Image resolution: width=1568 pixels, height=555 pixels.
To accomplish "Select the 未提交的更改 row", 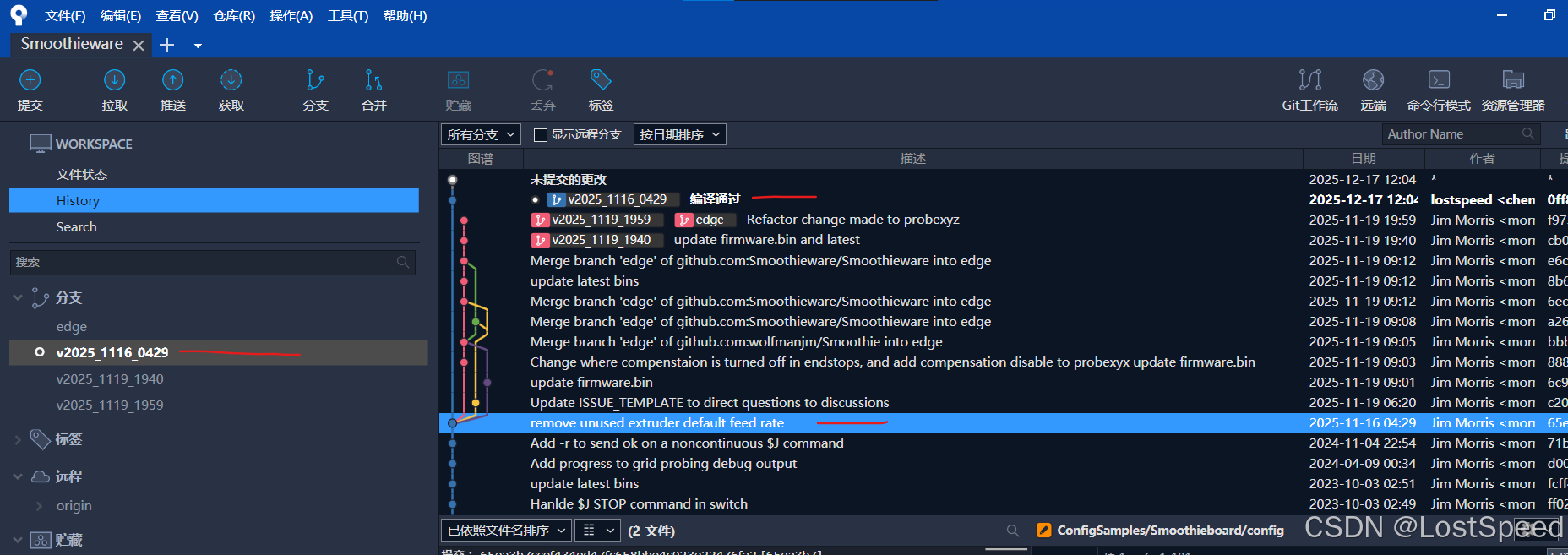I will [1004, 179].
